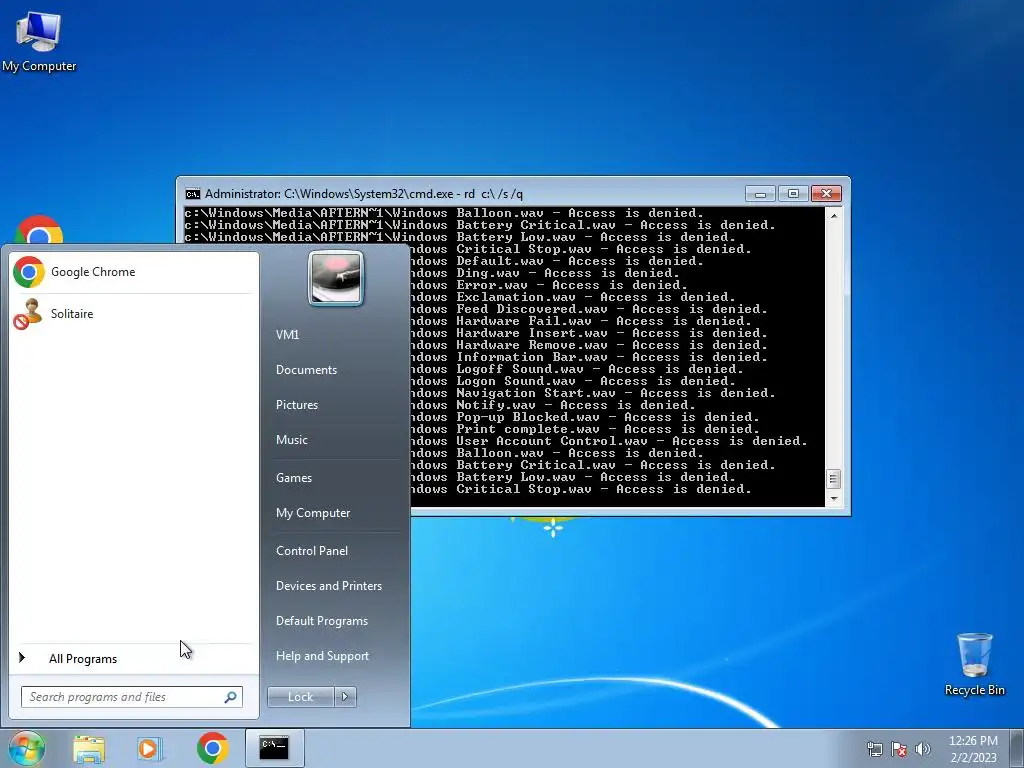Click the Show desktop button at taskbar end
The image size is (1024, 768).
click(x=1019, y=748)
